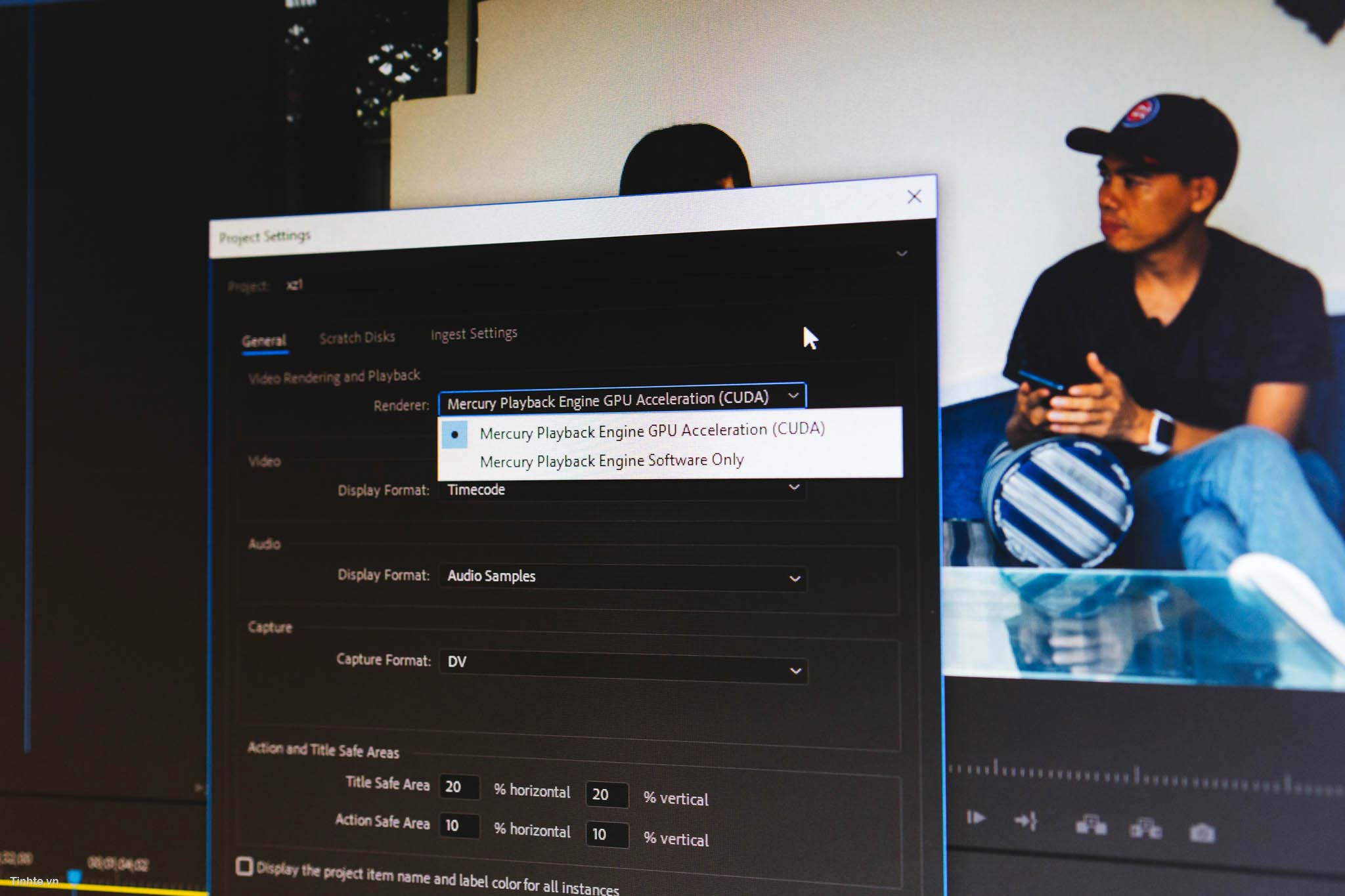
Task: Click the Export Frame camera icon
Action: (x=1202, y=832)
